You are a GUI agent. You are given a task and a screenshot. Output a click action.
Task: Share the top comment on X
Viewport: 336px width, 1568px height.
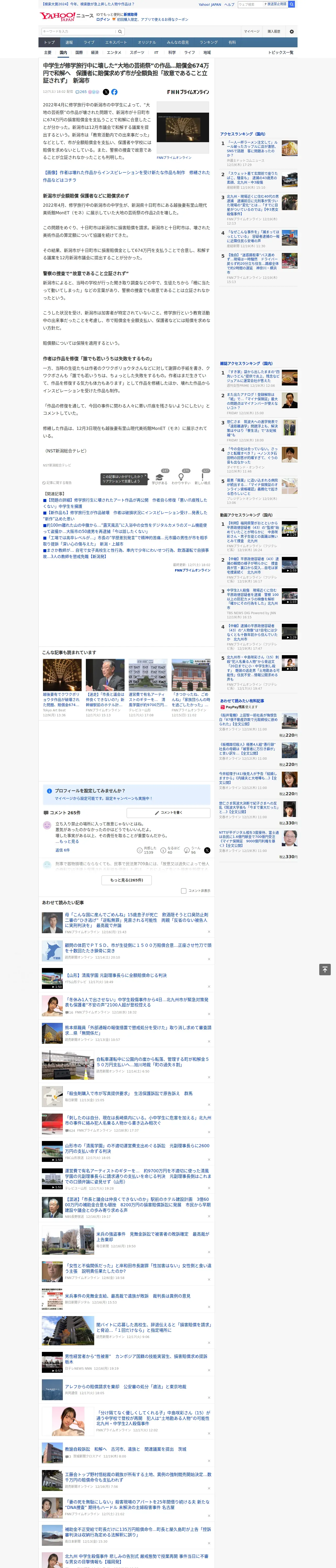click(x=207, y=850)
